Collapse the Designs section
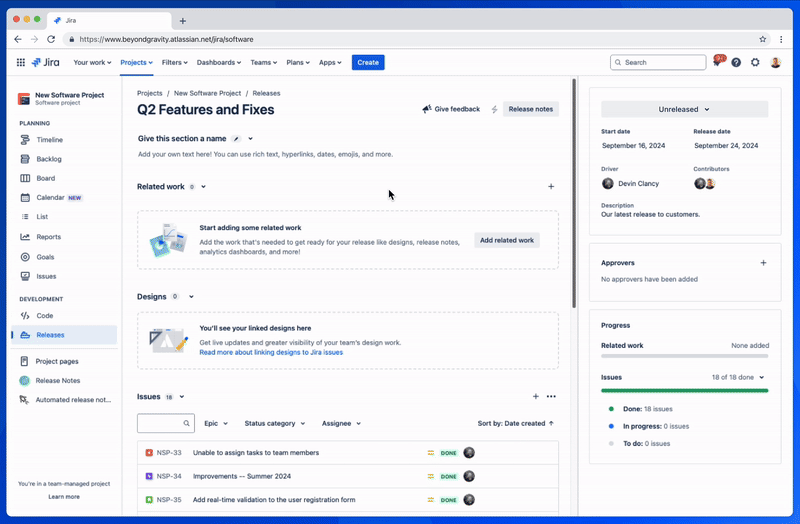 [x=191, y=297]
